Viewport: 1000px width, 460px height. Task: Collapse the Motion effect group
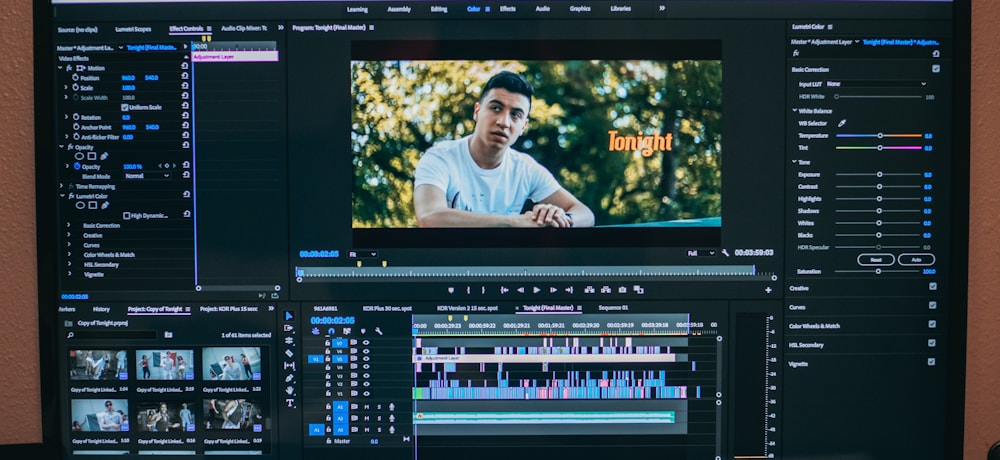(x=61, y=68)
